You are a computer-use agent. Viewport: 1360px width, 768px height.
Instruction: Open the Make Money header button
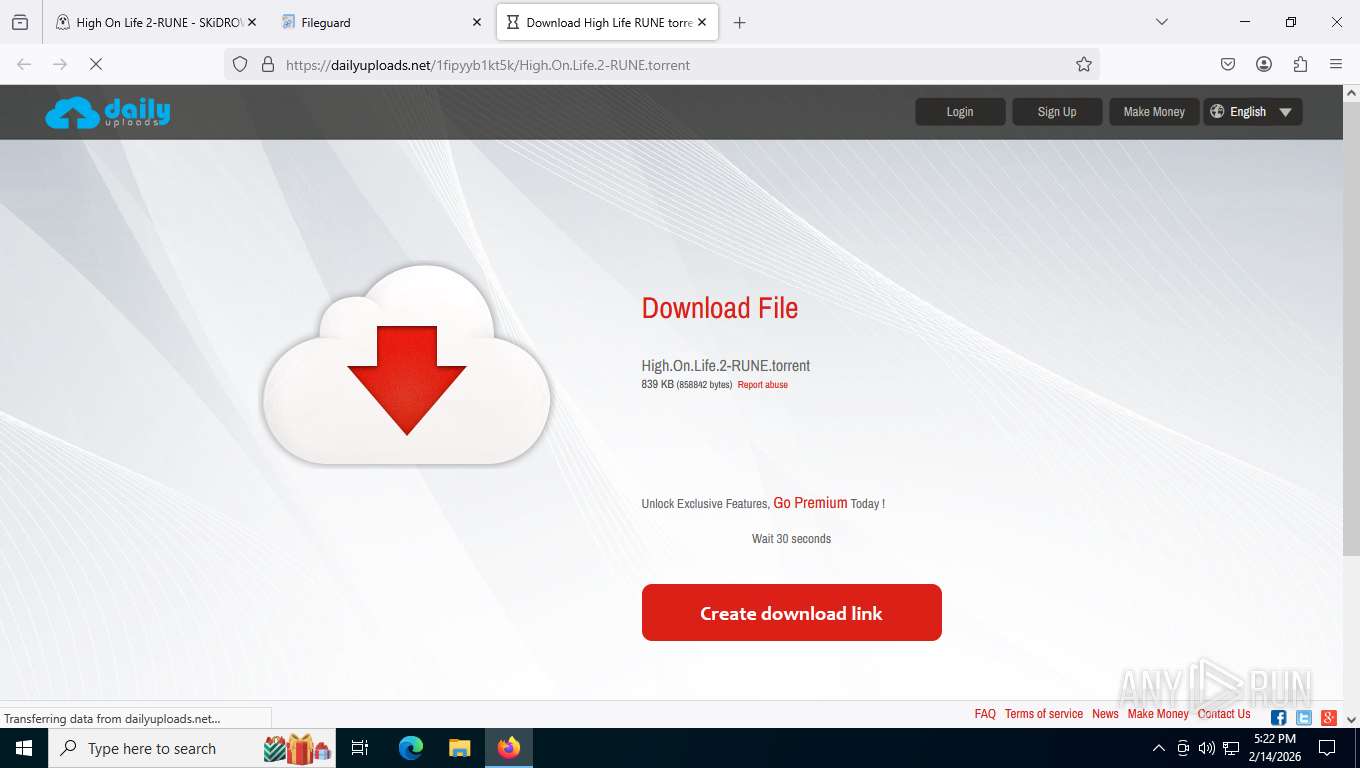tap(1154, 112)
